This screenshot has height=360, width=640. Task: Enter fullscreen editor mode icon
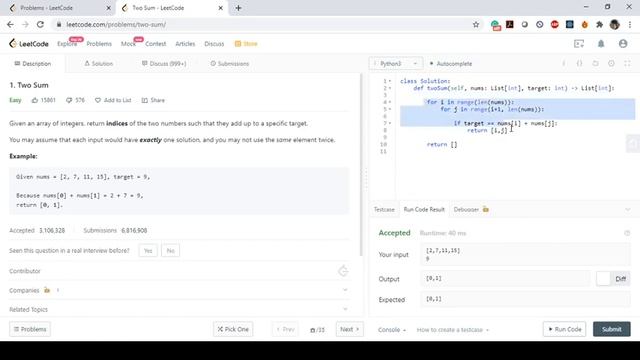coord(627,64)
